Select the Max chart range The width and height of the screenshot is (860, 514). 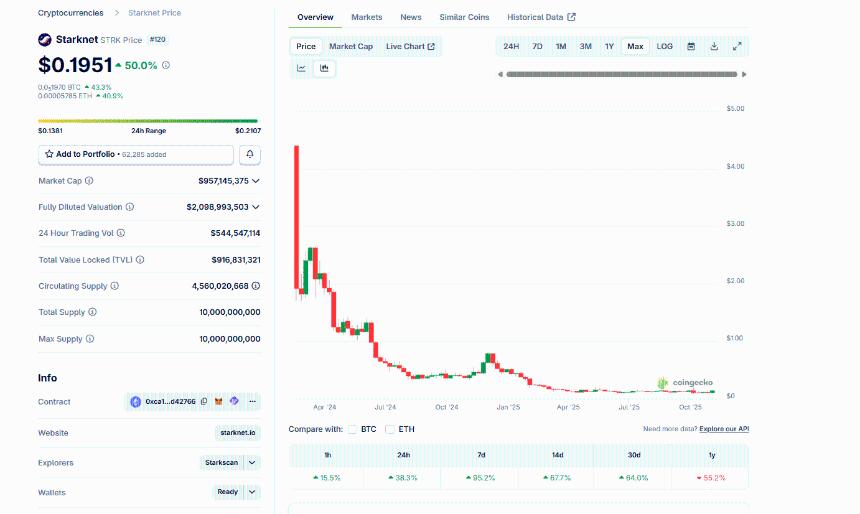(x=635, y=47)
